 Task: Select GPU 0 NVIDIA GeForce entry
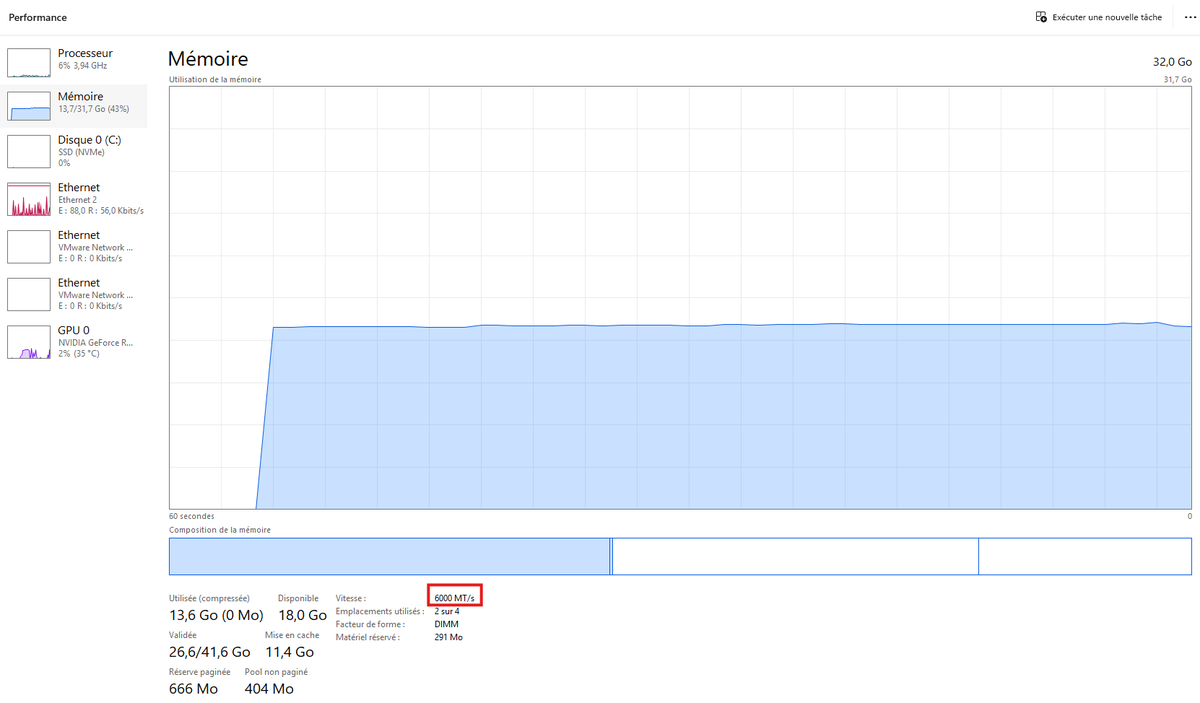tap(75, 342)
